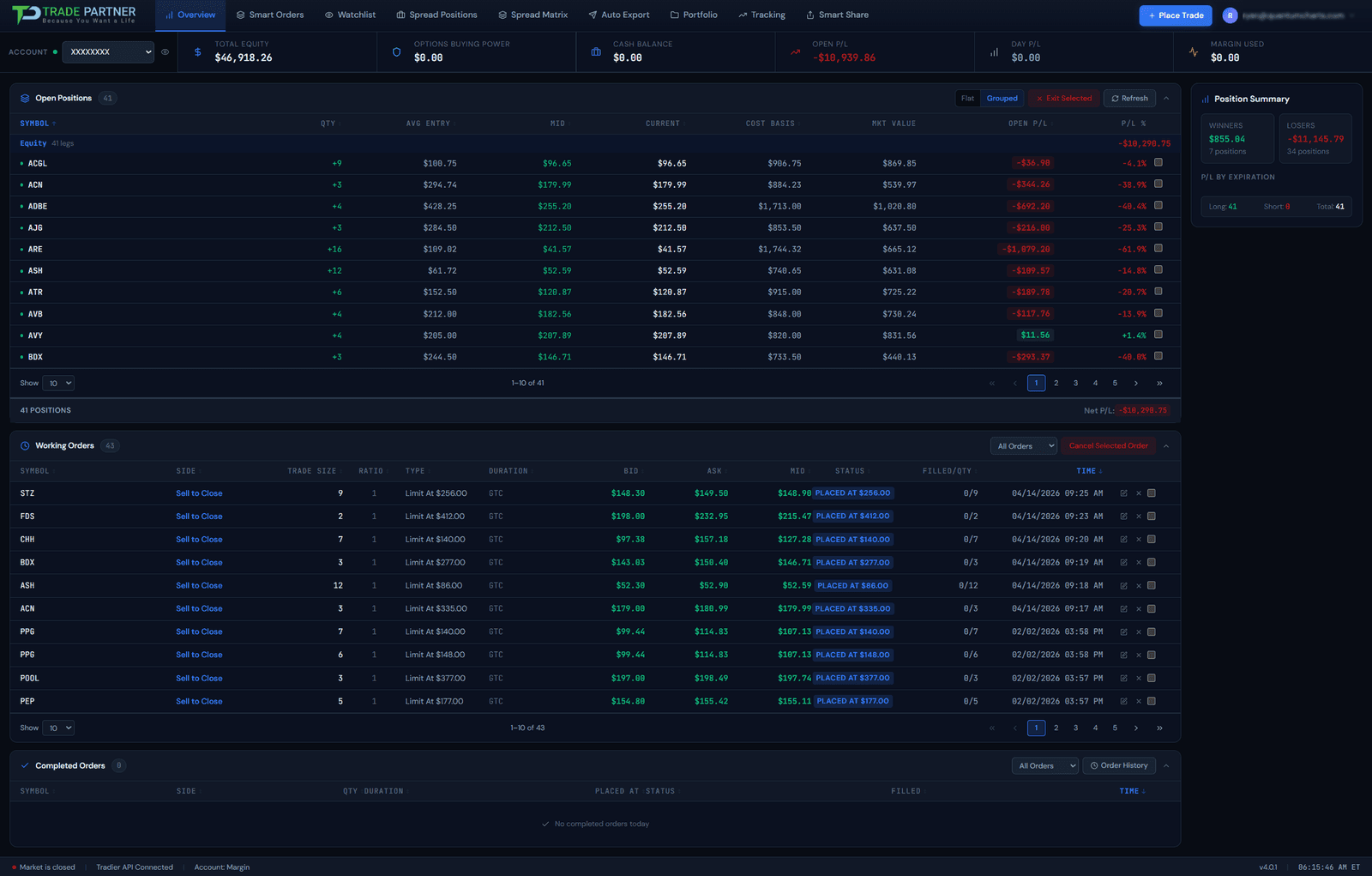Open the Smart Orders tab
Image resolution: width=1372 pixels, height=876 pixels.
coord(270,15)
